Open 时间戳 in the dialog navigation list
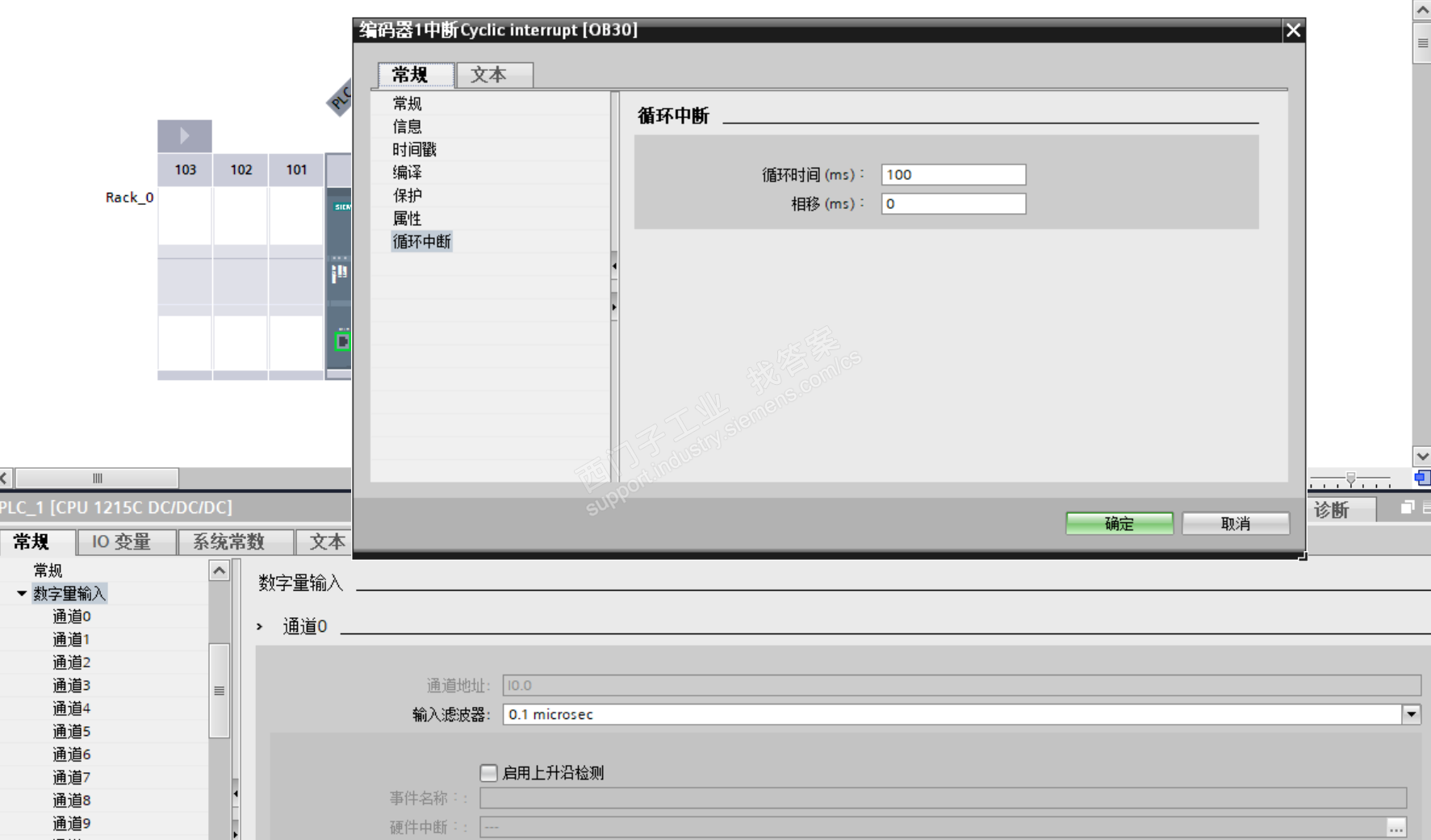Viewport: 1431px width, 840px height. [414, 149]
